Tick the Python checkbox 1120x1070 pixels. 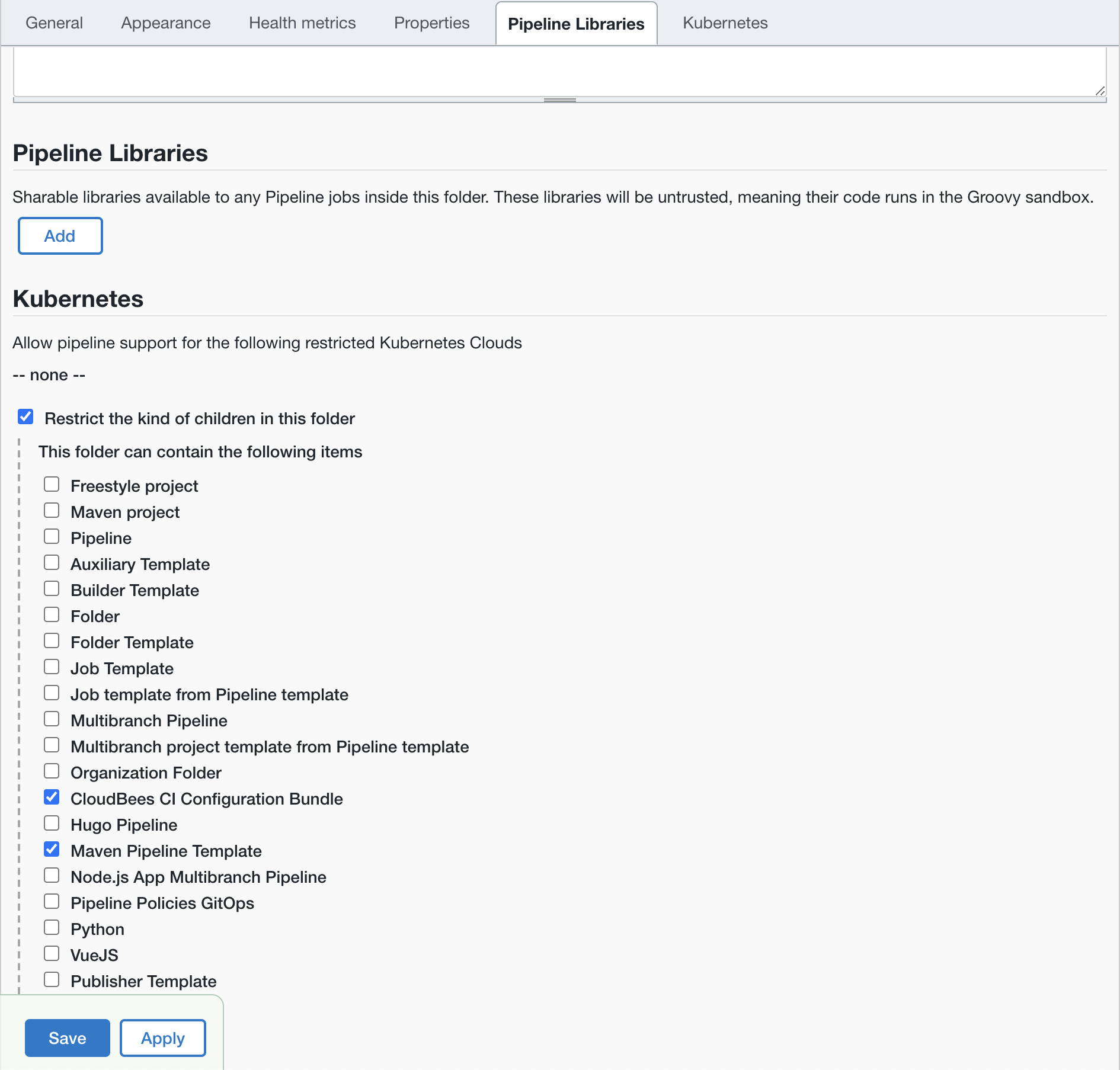[52, 928]
